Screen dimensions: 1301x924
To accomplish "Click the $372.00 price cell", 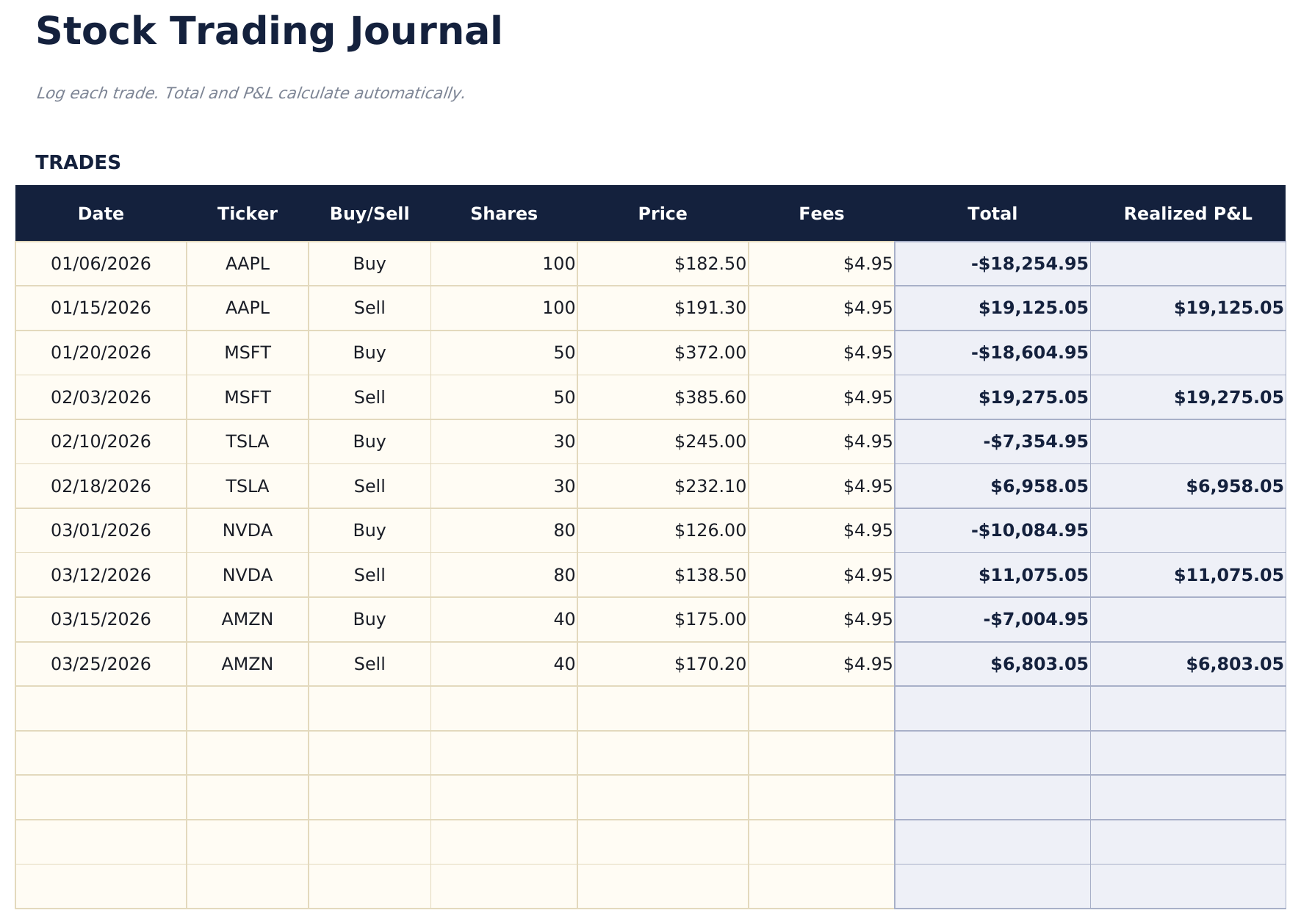I will coord(663,353).
